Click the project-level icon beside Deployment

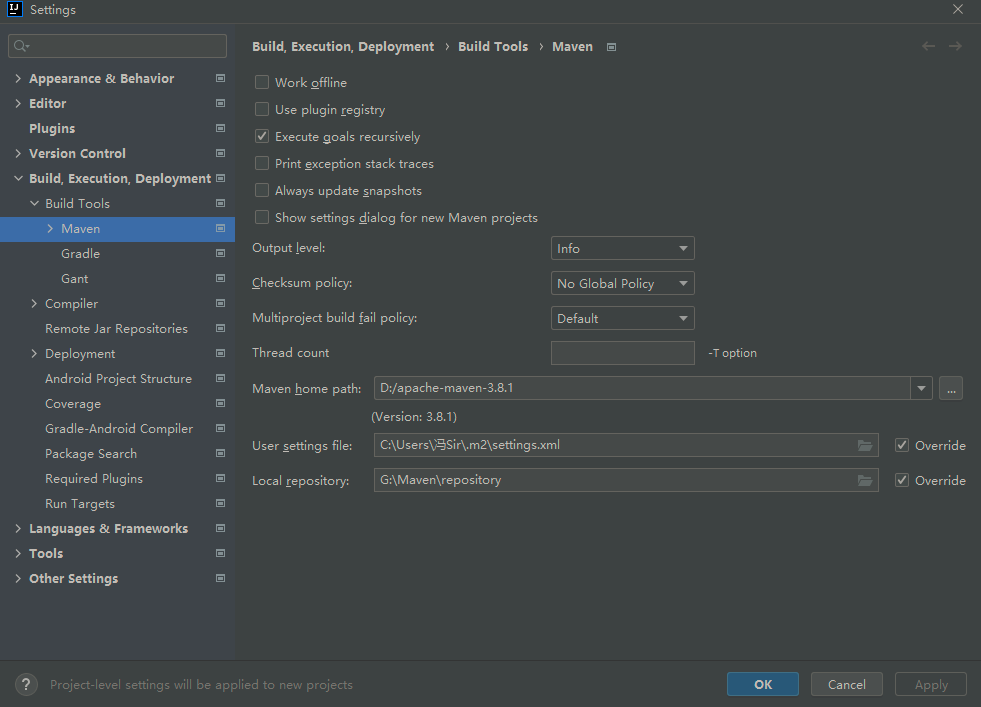[x=220, y=354]
